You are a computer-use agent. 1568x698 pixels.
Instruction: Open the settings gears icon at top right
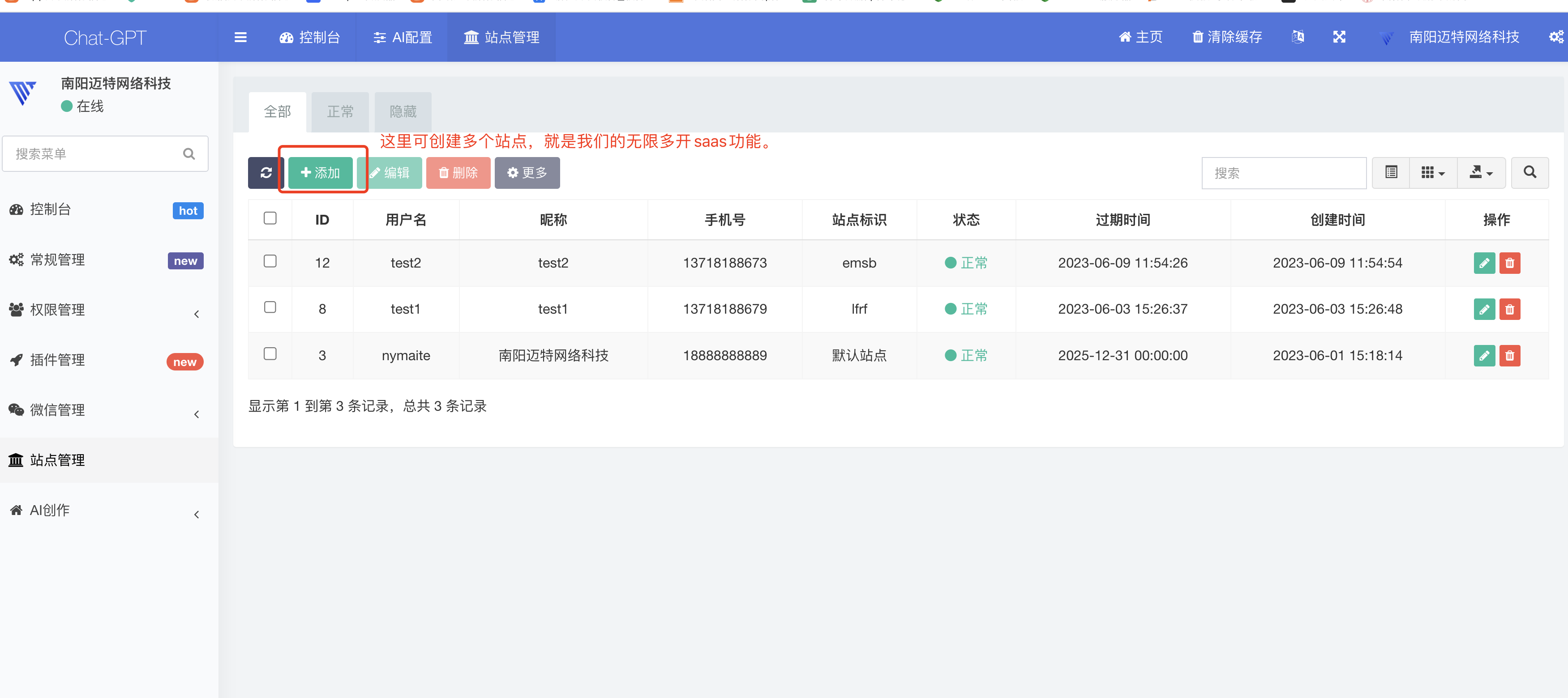click(1556, 37)
